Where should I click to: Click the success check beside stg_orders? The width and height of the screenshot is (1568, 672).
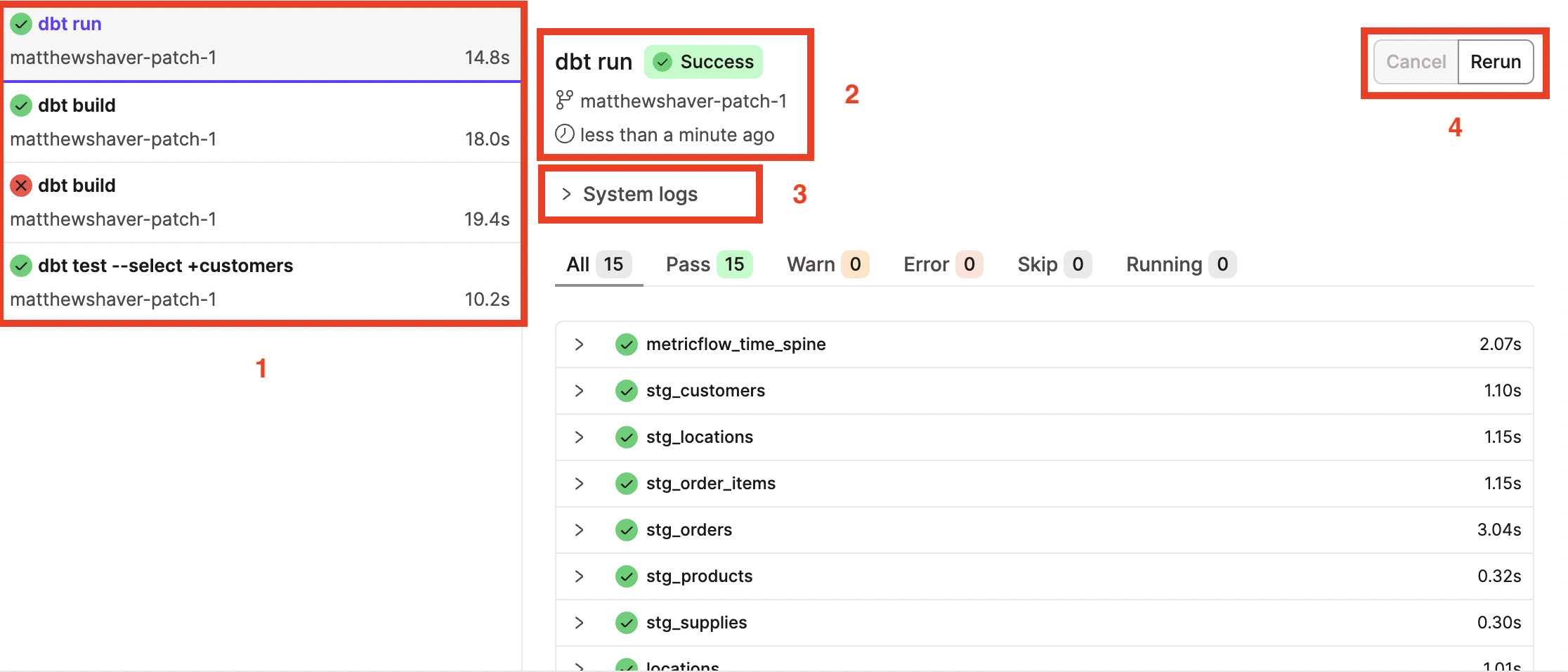click(x=625, y=529)
